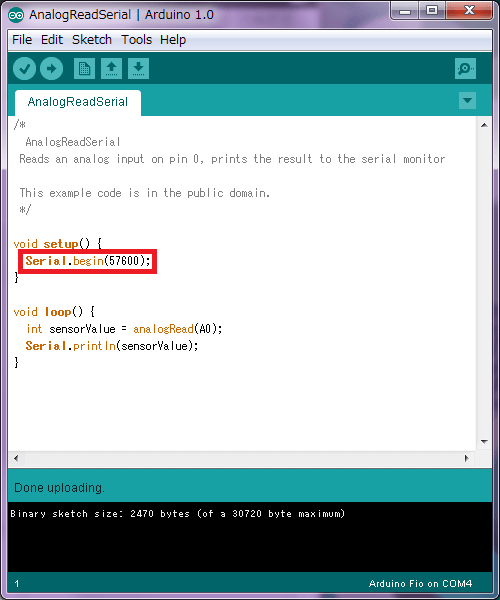The image size is (500, 600).
Task: Create a new sketch with New icon
Action: tap(84, 69)
